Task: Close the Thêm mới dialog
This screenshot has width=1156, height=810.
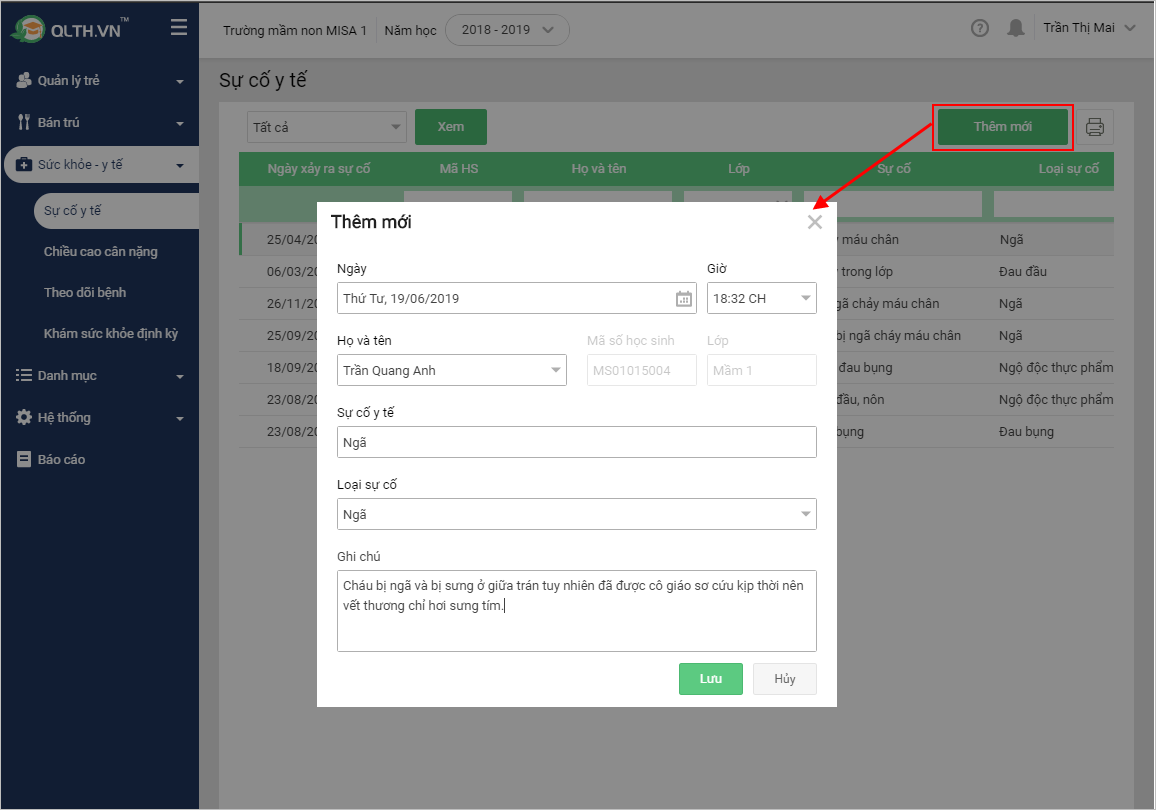Action: tap(814, 222)
